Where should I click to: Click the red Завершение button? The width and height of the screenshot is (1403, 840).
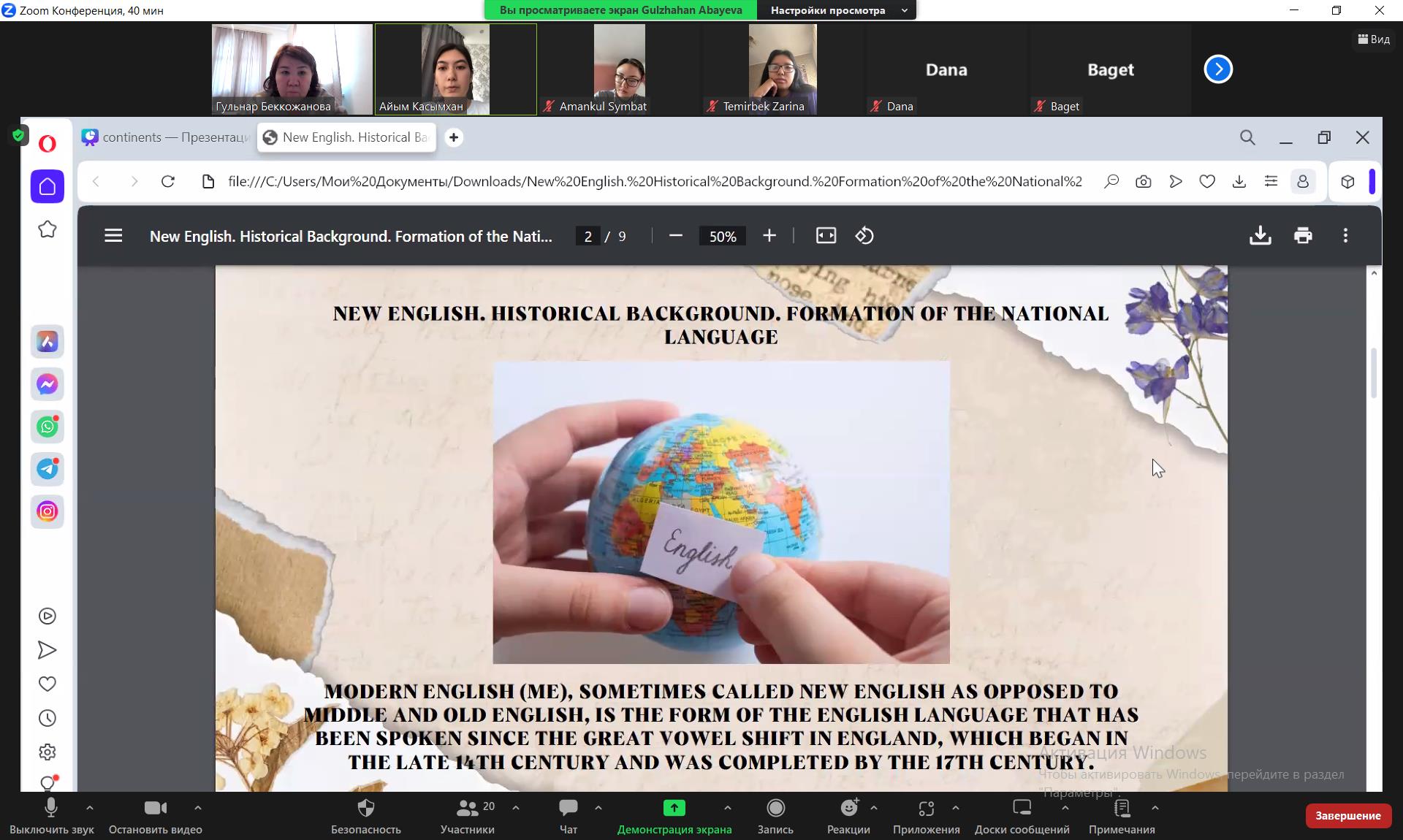pos(1347,816)
